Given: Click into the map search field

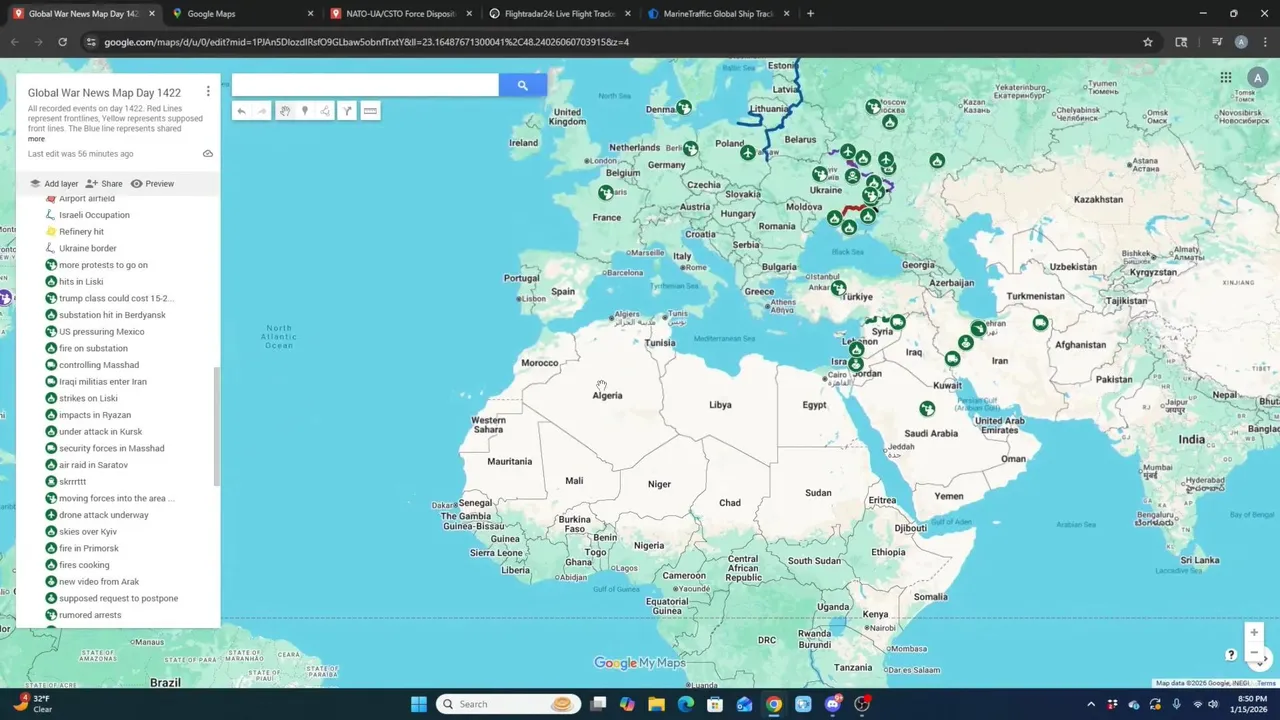Looking at the screenshot, I should point(365,85).
